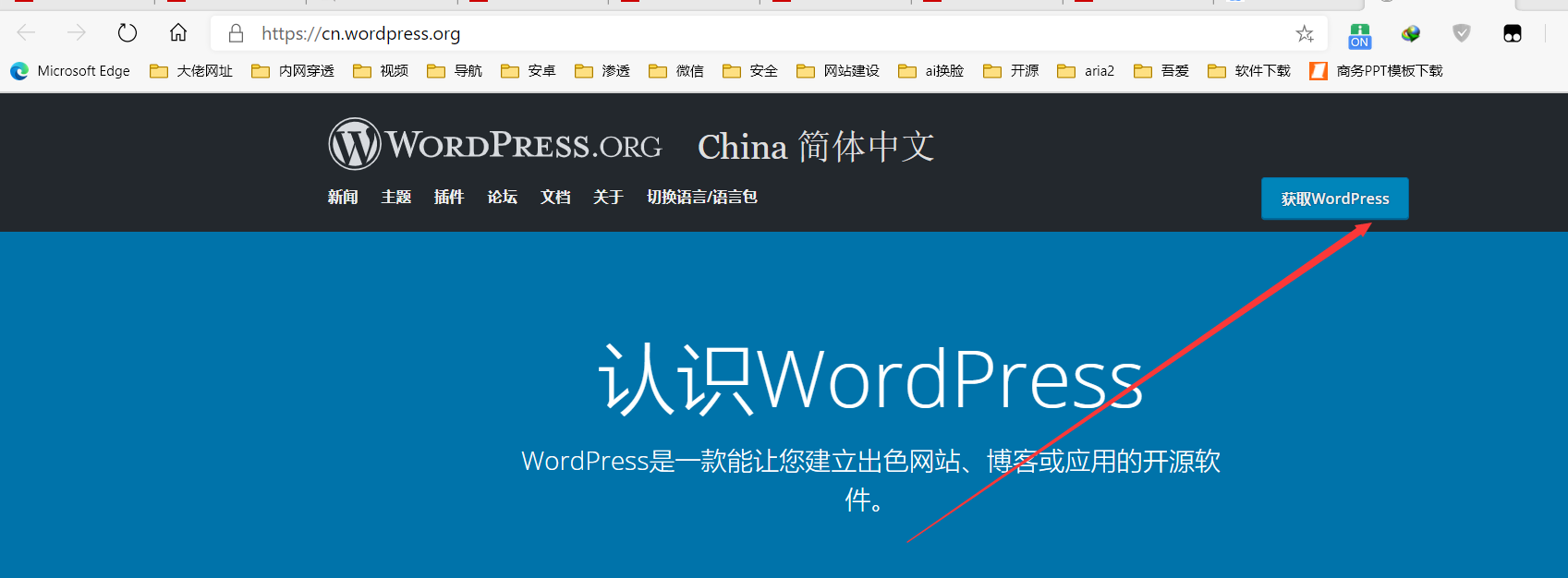Open the 开源 bookmark folder
This screenshot has width=1568, height=578.
(x=1011, y=71)
